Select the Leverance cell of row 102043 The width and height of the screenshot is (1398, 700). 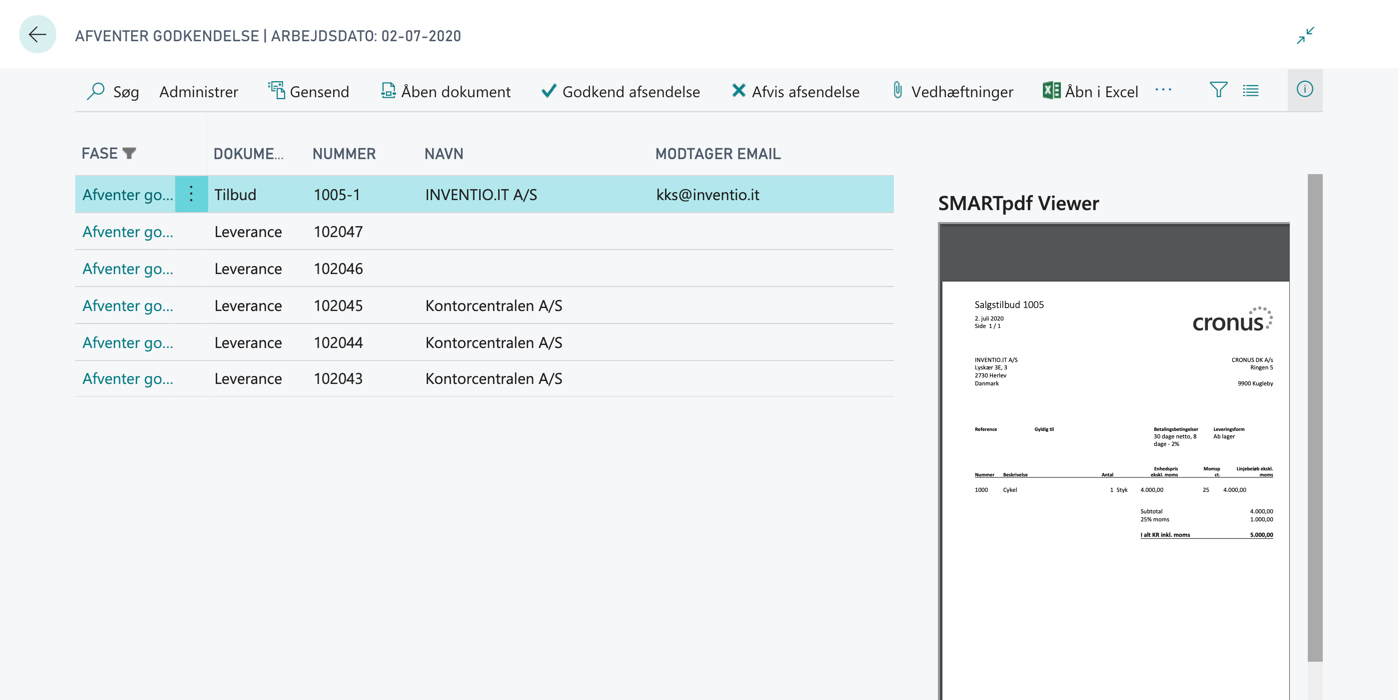point(248,378)
